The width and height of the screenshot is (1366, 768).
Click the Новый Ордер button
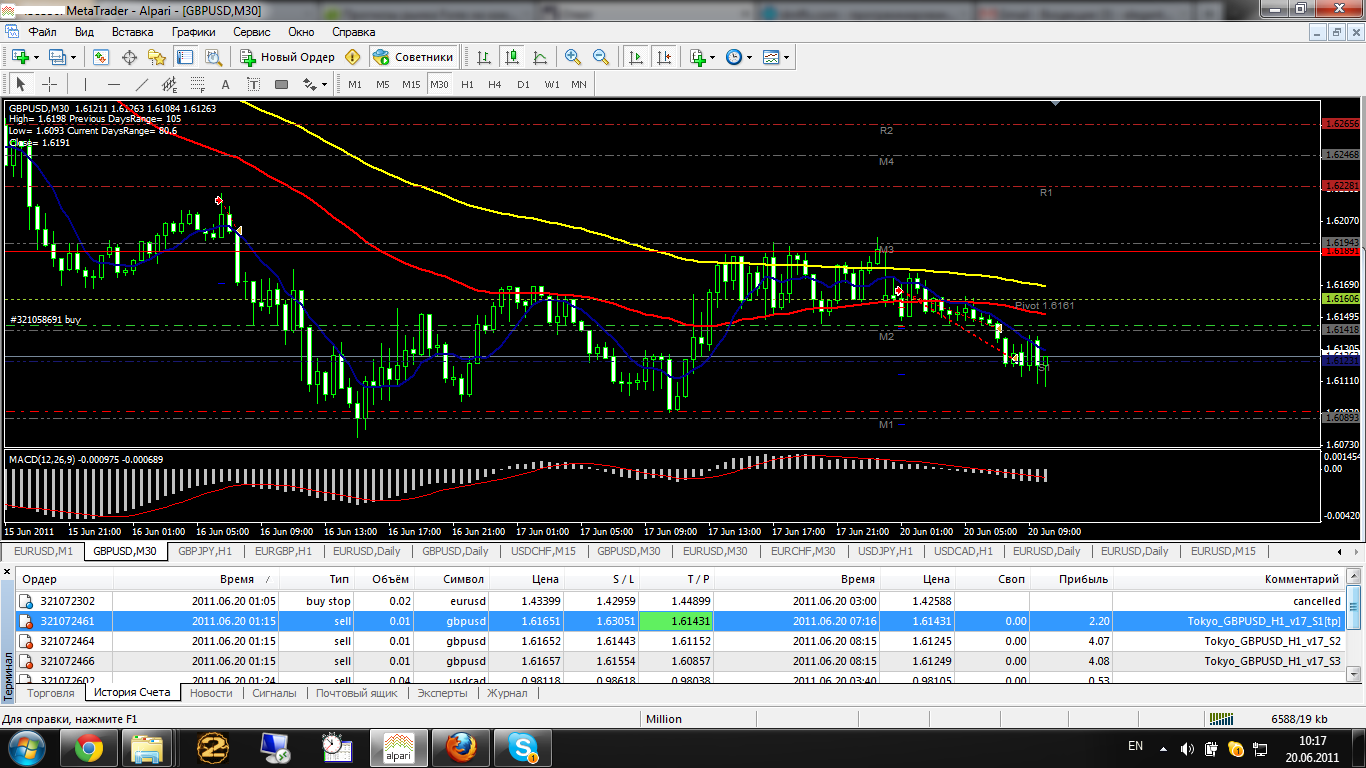coord(288,57)
